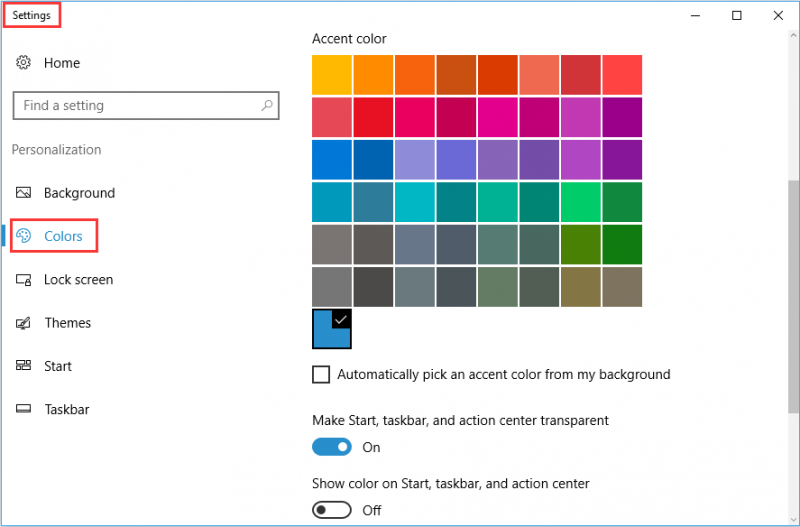Click the Home gear icon
The height and width of the screenshot is (527, 800).
[x=23, y=62]
